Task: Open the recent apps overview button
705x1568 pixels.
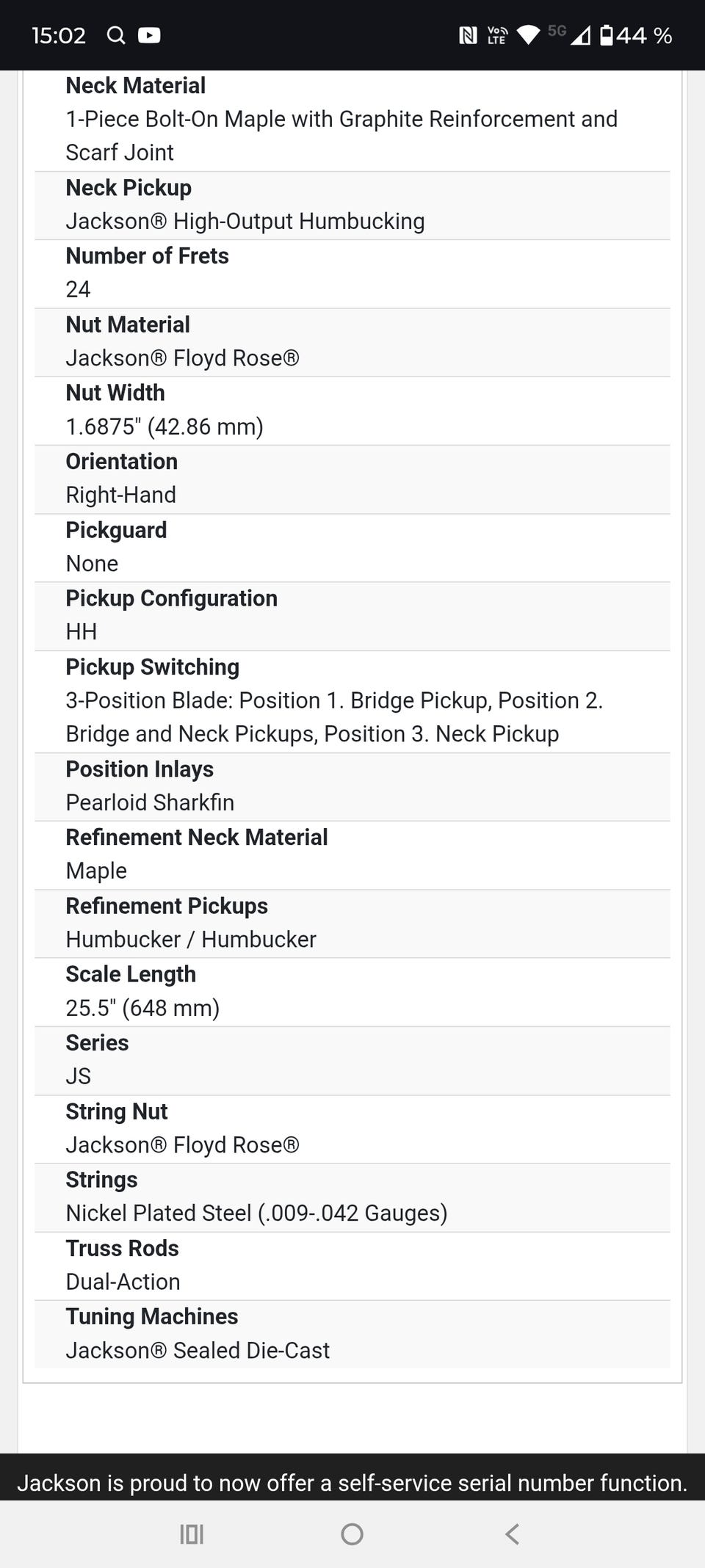Action: (192, 1533)
